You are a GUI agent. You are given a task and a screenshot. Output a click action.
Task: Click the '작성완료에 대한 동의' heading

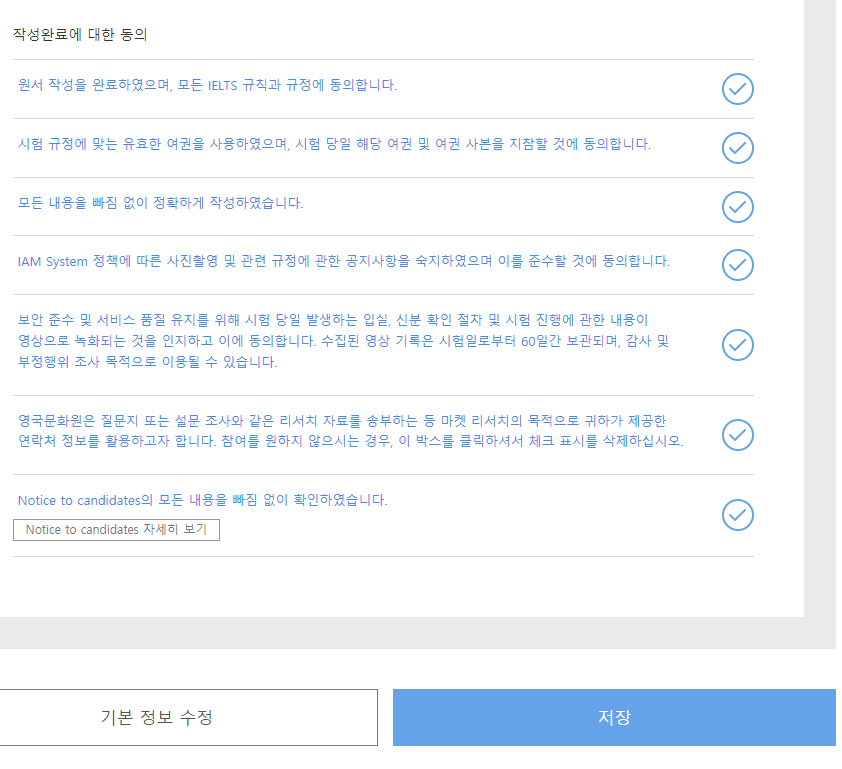80,34
